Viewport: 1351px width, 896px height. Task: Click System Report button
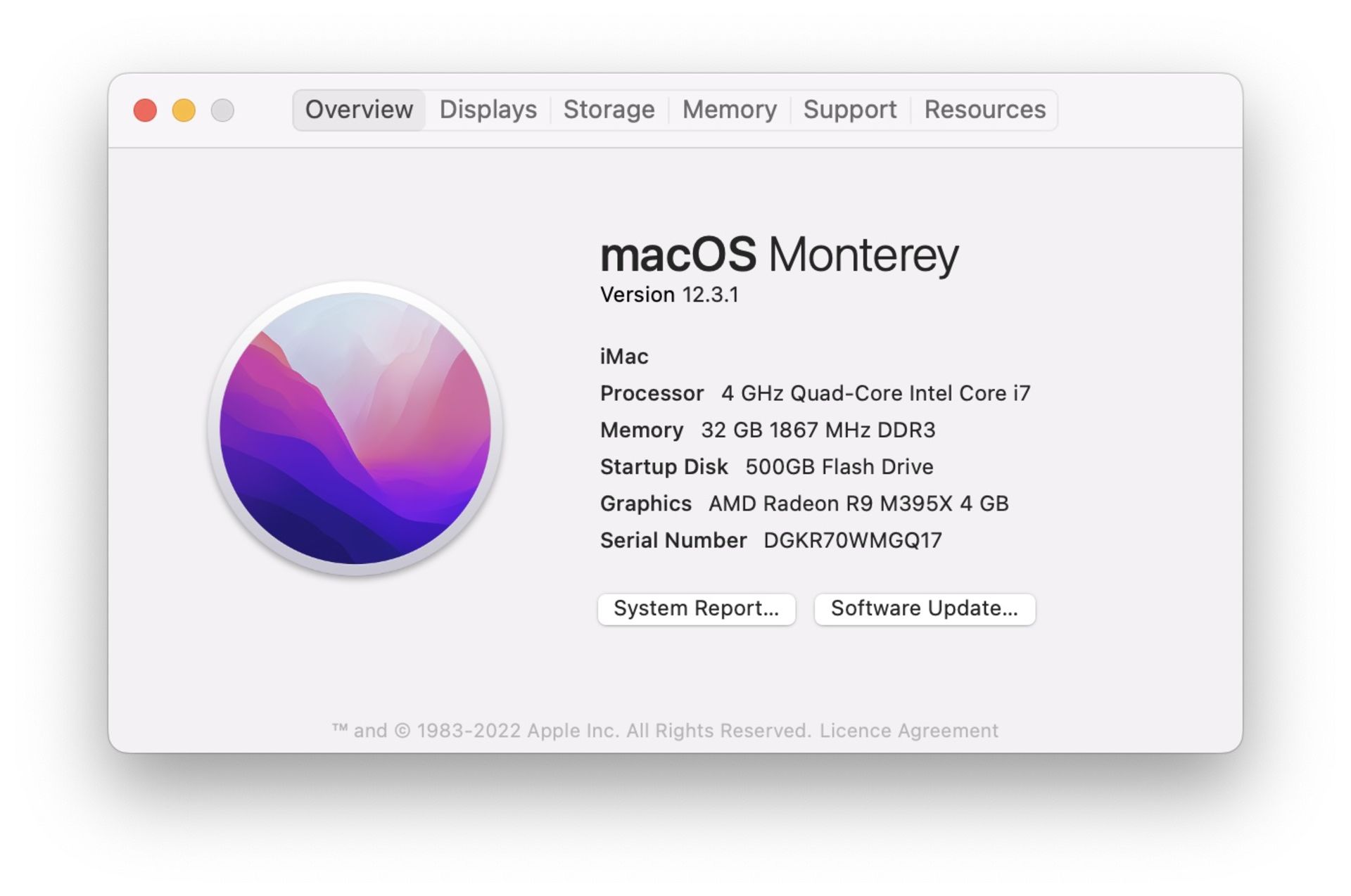click(x=697, y=607)
